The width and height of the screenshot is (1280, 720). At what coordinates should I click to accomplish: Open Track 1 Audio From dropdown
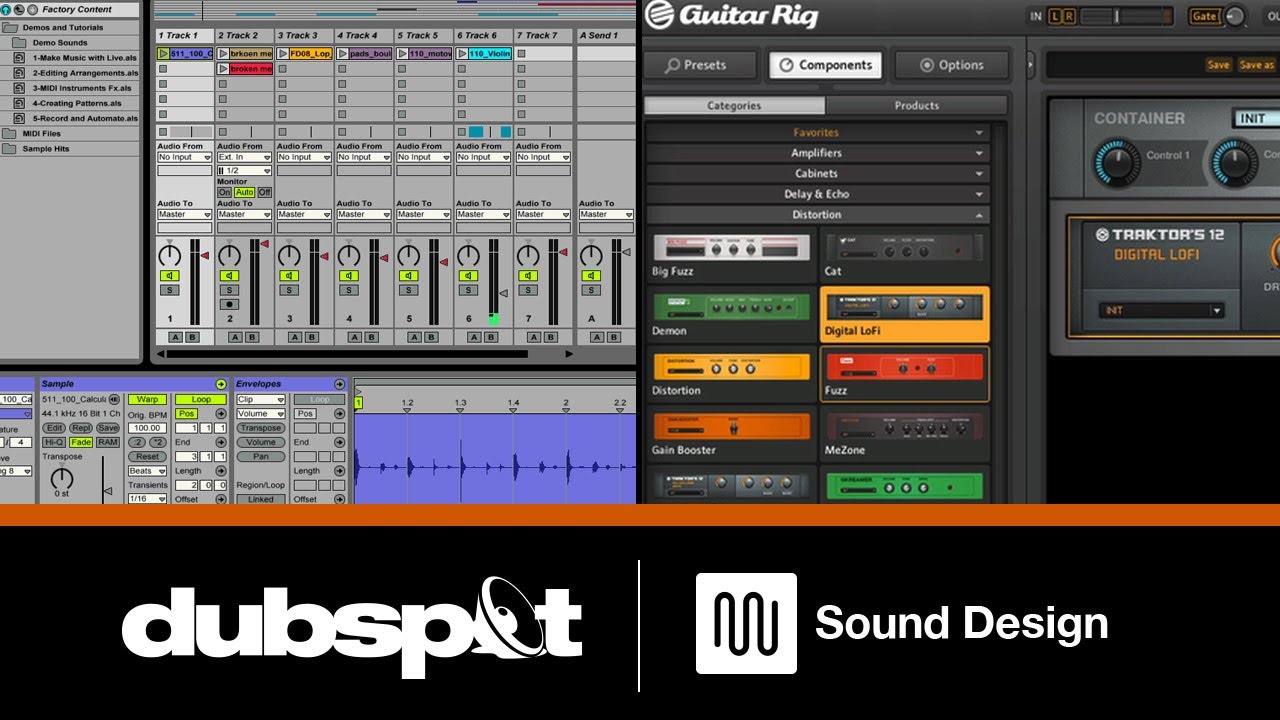185,157
